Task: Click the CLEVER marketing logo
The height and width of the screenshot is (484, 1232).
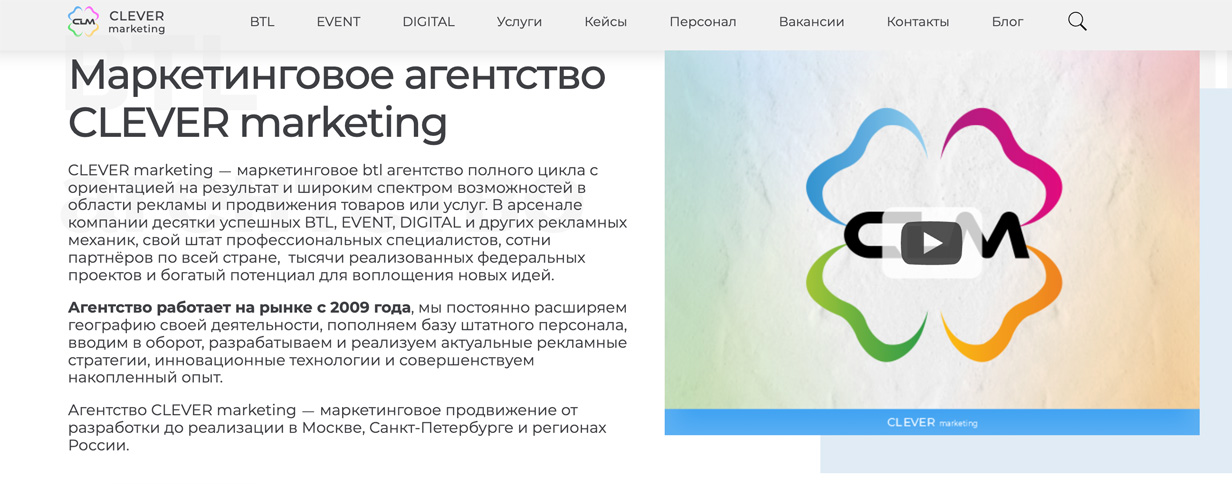Action: click(116, 21)
